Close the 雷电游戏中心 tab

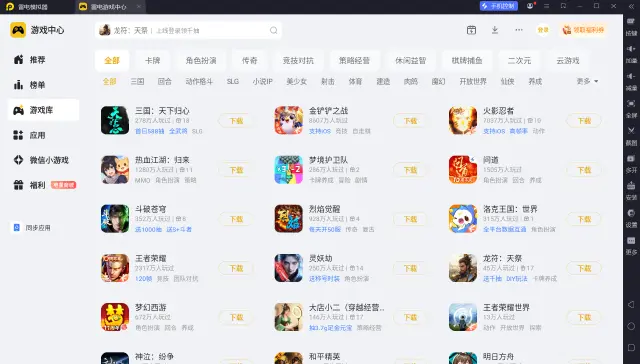point(139,7)
